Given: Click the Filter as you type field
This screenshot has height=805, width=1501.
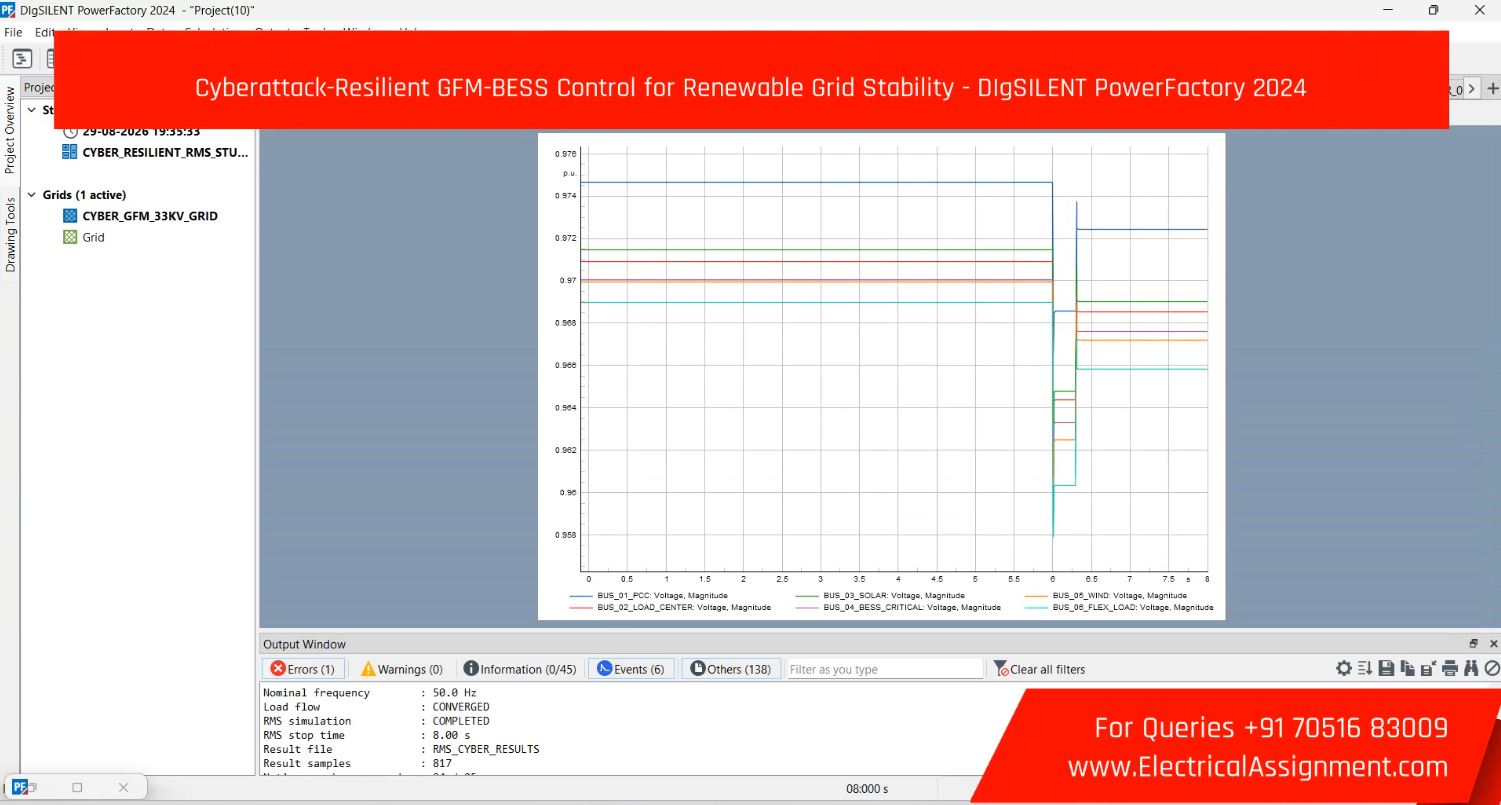Looking at the screenshot, I should 884,669.
